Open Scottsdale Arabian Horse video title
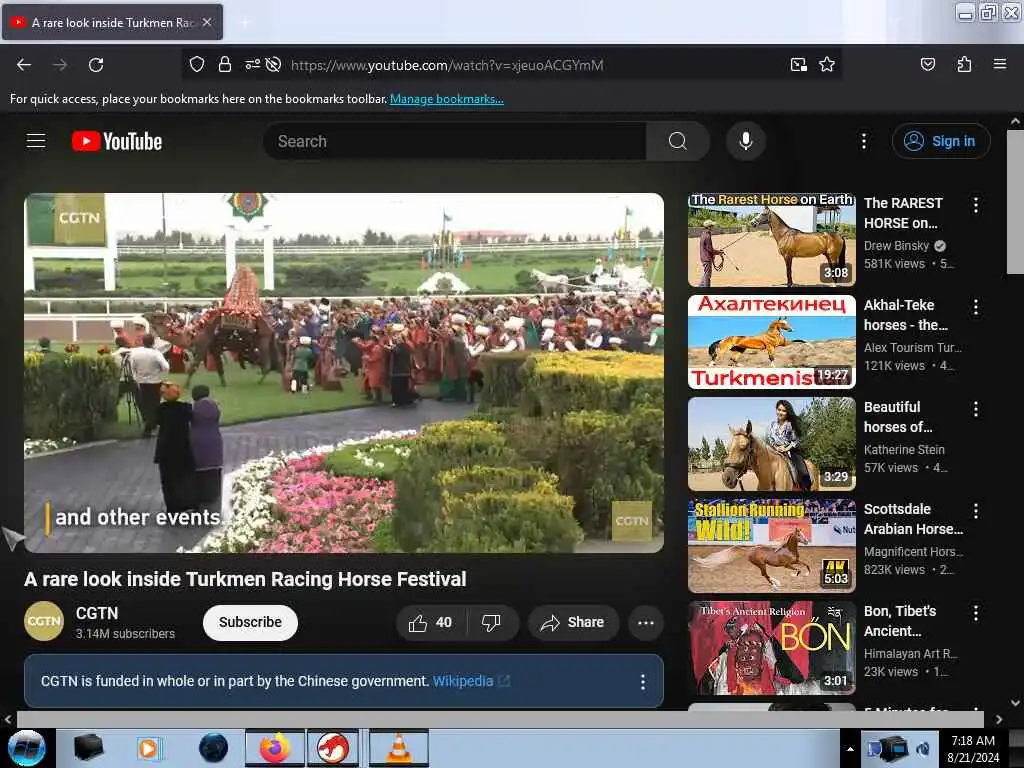 click(x=913, y=519)
